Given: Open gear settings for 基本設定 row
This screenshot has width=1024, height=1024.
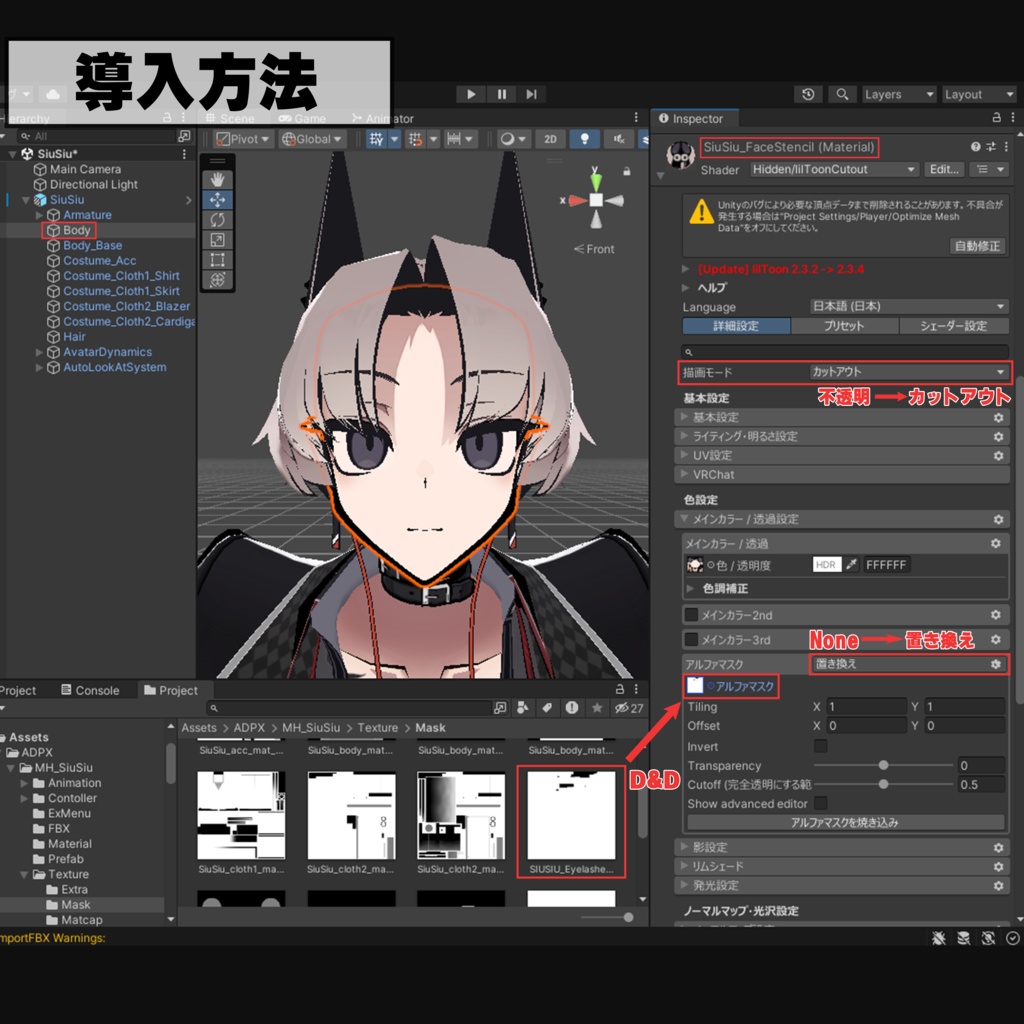Looking at the screenshot, I should [998, 417].
